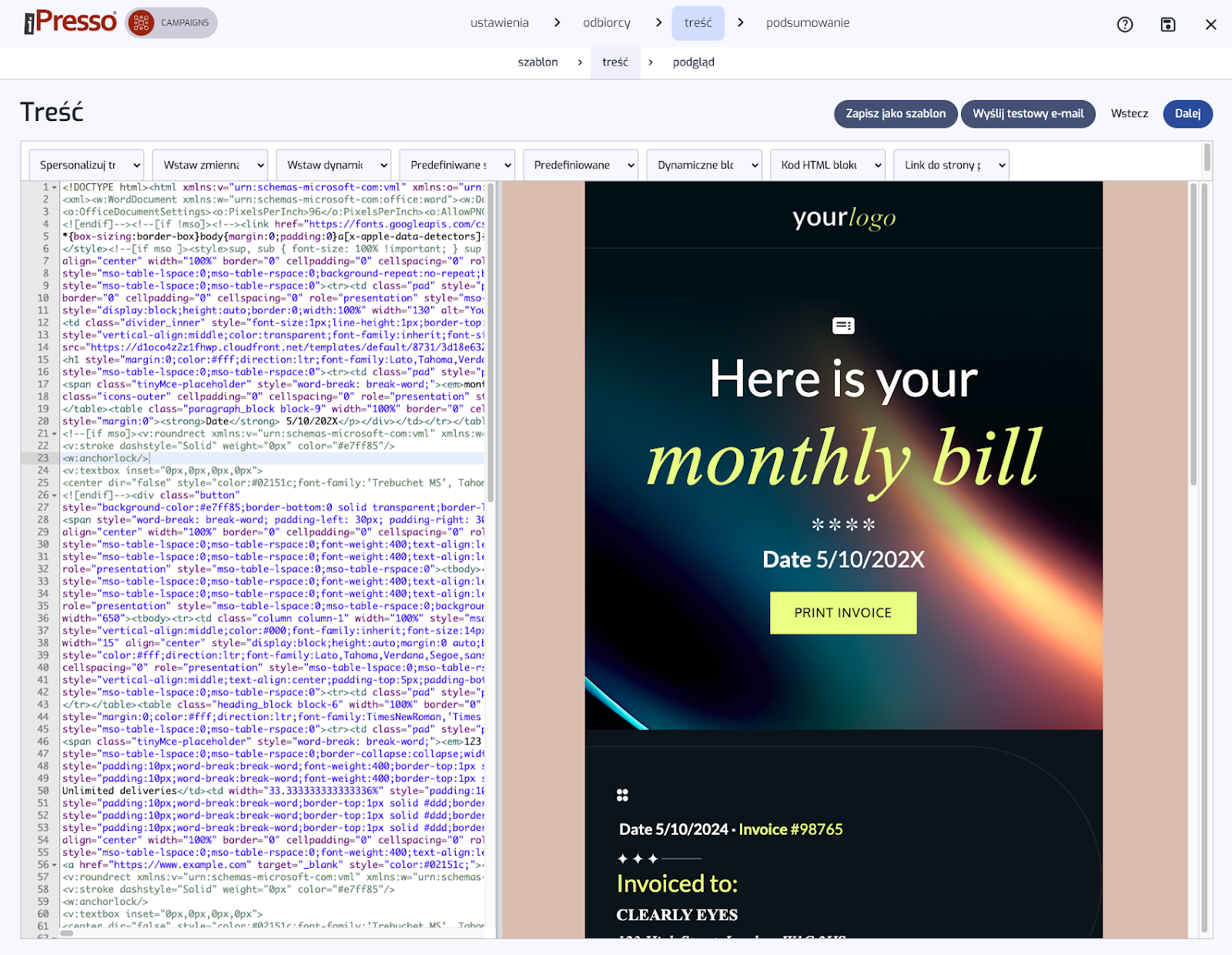Image resolution: width=1232 pixels, height=955 pixels.
Task: Click the save floppy disk icon
Action: pos(1168,25)
